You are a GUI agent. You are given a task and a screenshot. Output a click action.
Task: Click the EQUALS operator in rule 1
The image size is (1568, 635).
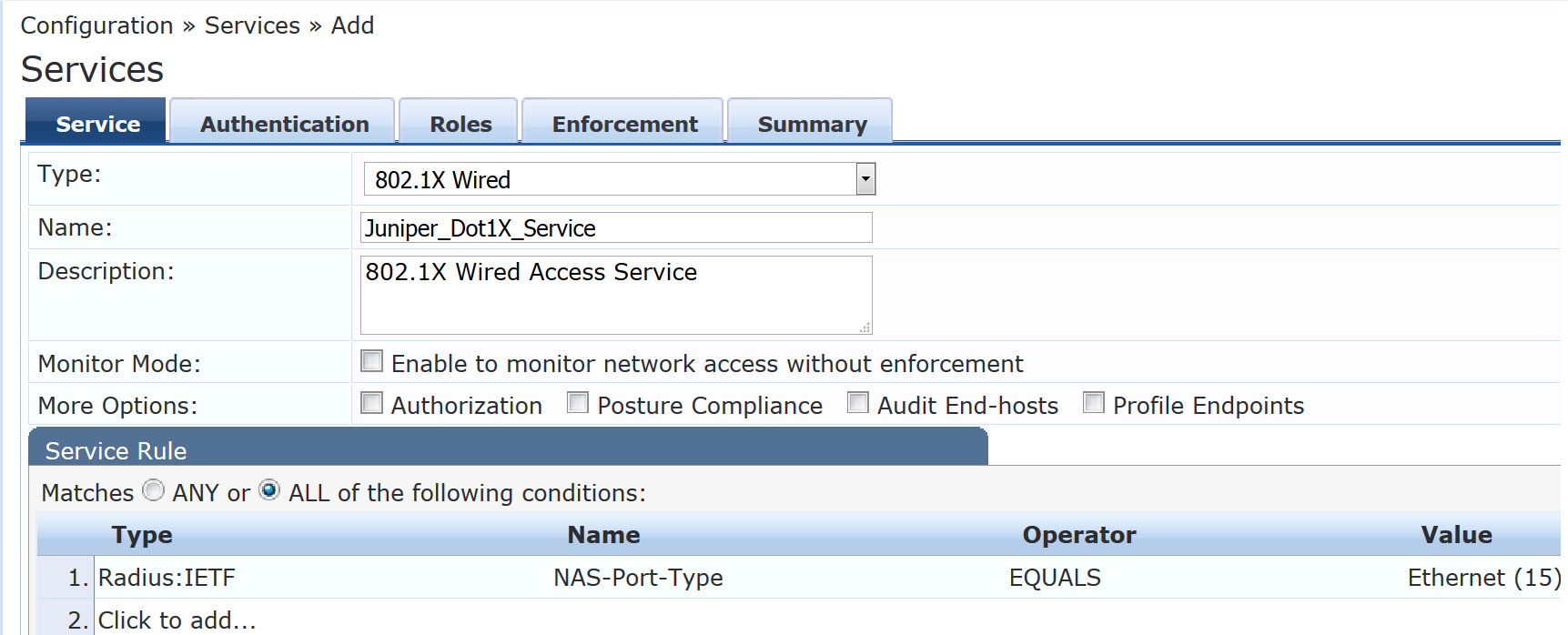click(x=1055, y=578)
